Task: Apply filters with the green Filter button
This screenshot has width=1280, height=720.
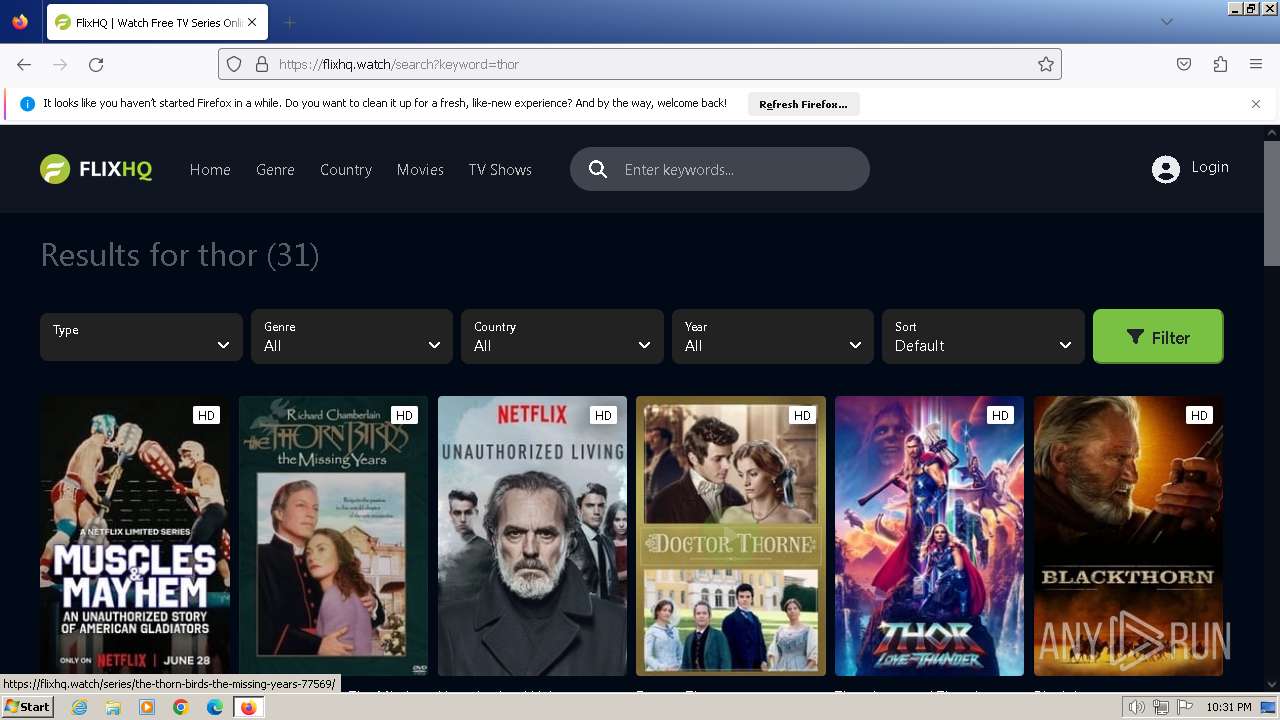Action: point(1158,336)
